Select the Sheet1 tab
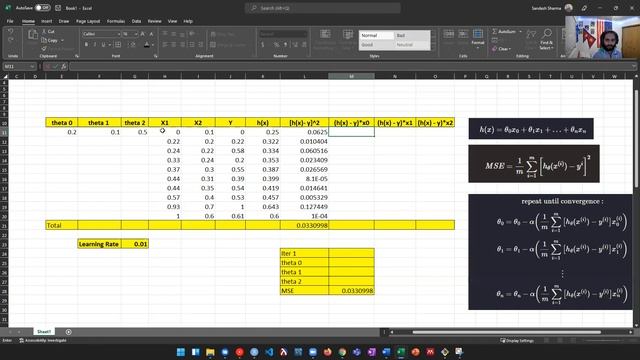Screen dimensions: 640x360 coord(44,332)
